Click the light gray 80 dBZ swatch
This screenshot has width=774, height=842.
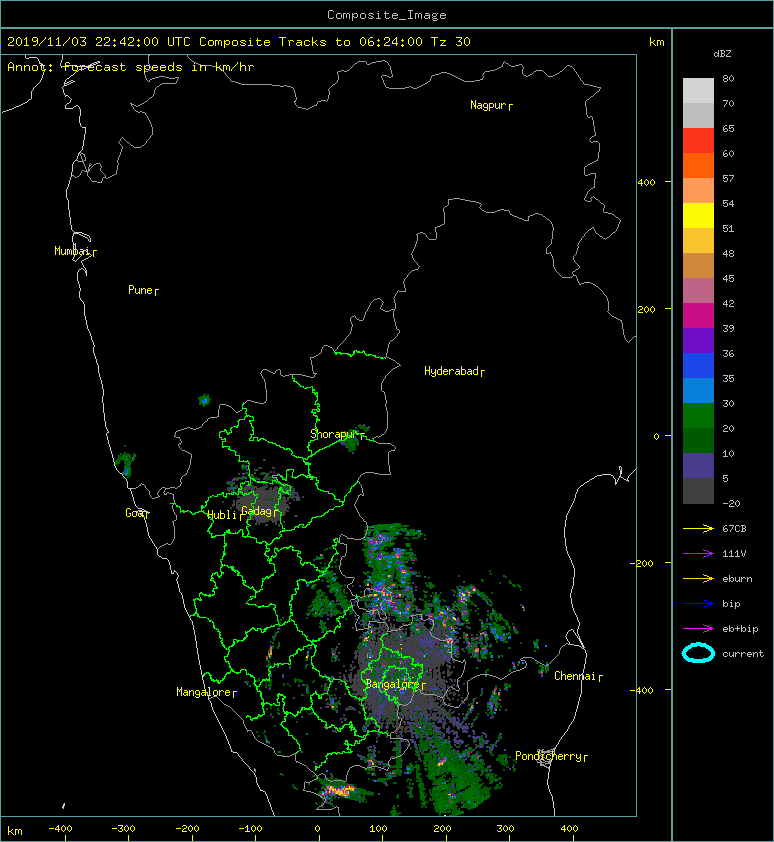(698, 90)
